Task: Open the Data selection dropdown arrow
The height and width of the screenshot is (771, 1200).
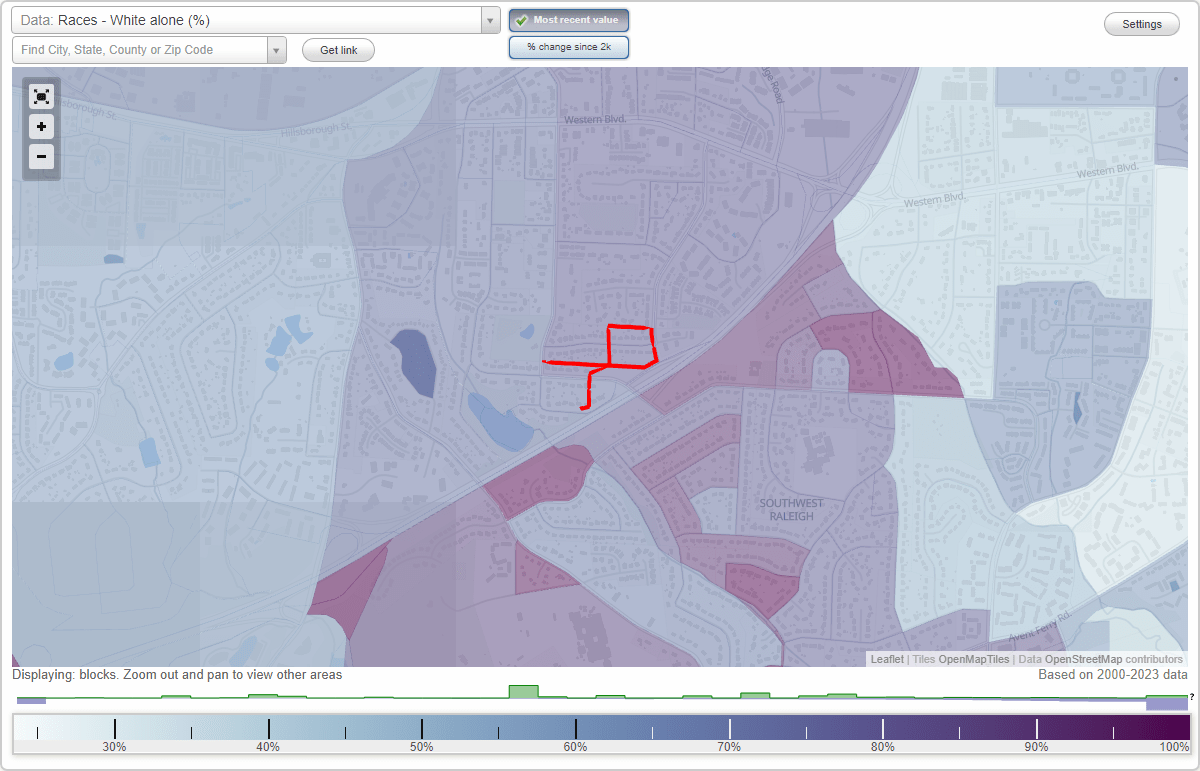Action: point(490,20)
